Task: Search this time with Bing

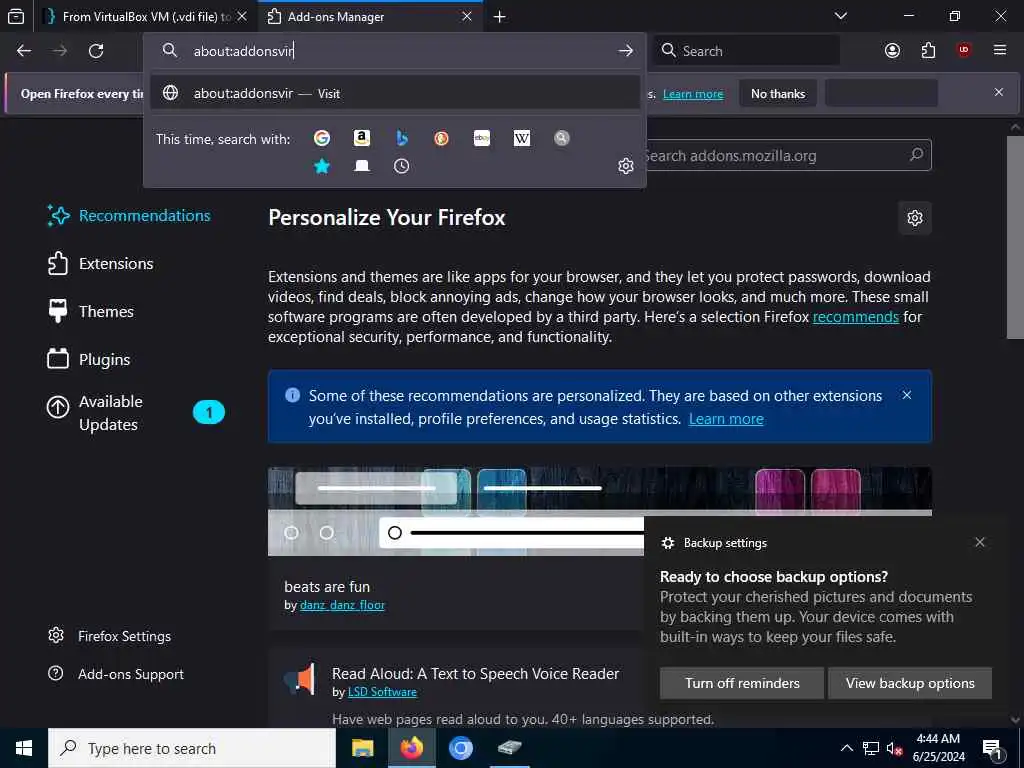Action: 402,138
